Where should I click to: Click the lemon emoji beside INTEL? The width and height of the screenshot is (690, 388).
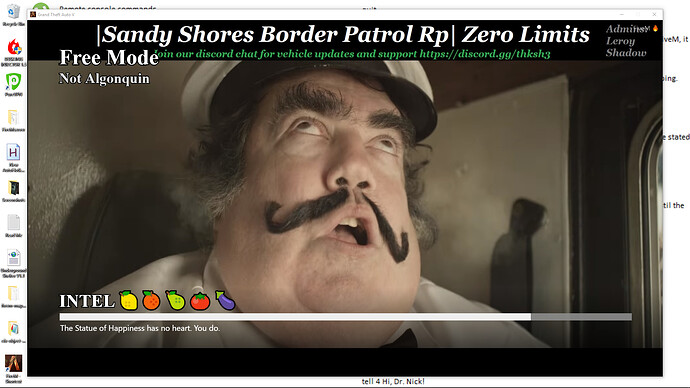pos(129,301)
